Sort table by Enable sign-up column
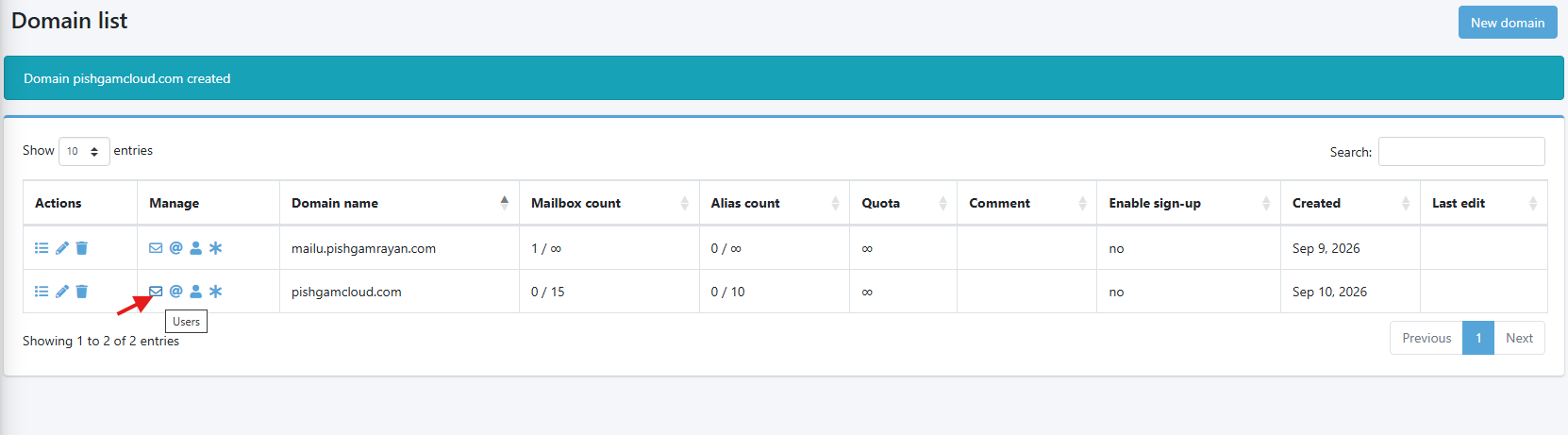Screen dimensions: 1568x435 point(1189,203)
